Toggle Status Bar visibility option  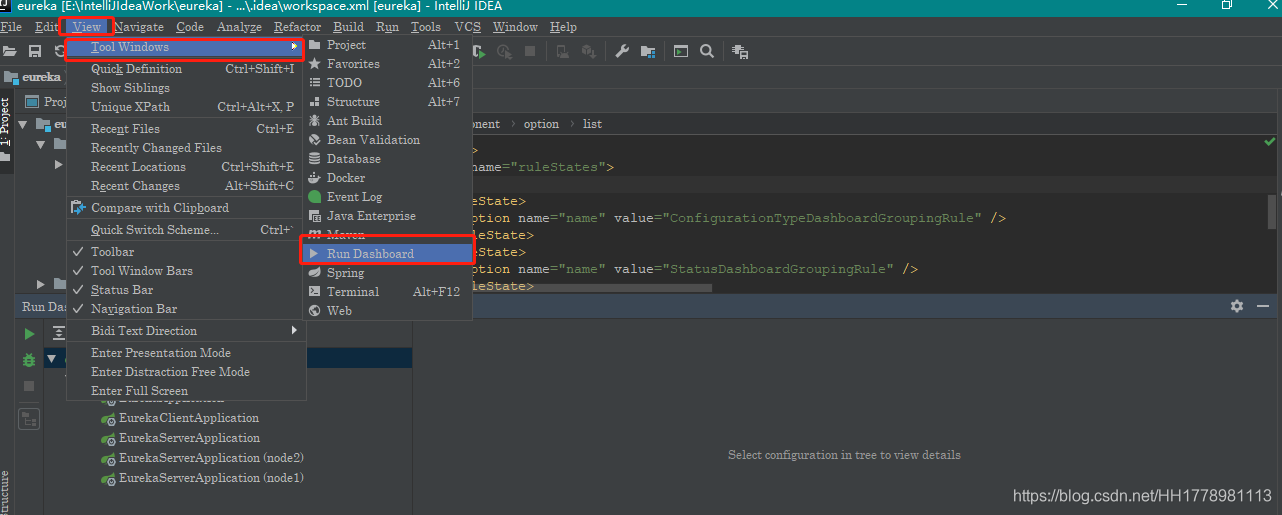185,290
